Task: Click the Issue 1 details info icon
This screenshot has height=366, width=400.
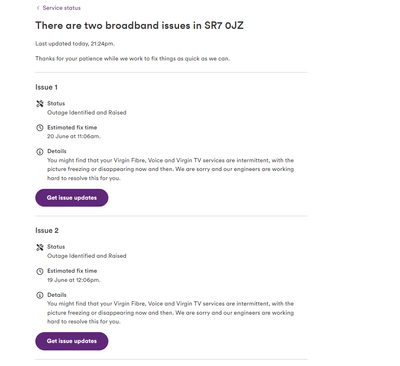Action: [x=40, y=152]
